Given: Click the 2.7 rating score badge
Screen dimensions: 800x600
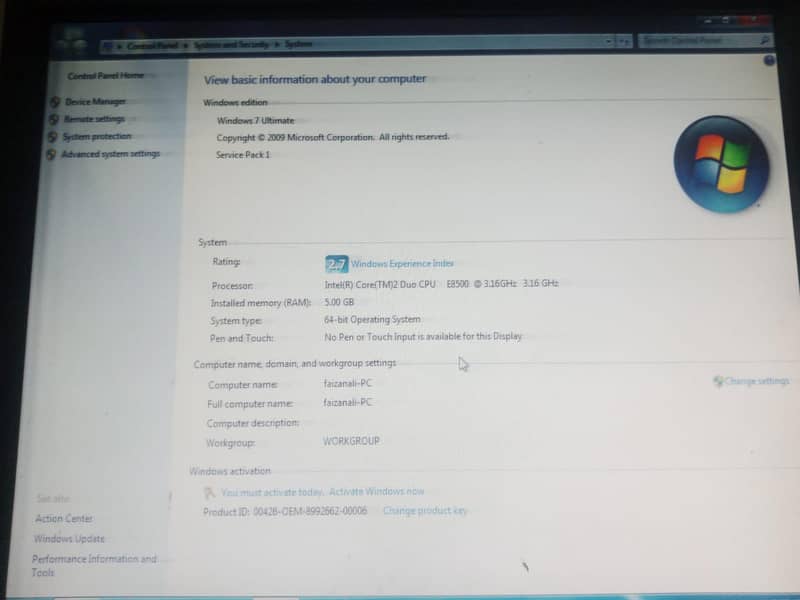Looking at the screenshot, I should click(337, 264).
